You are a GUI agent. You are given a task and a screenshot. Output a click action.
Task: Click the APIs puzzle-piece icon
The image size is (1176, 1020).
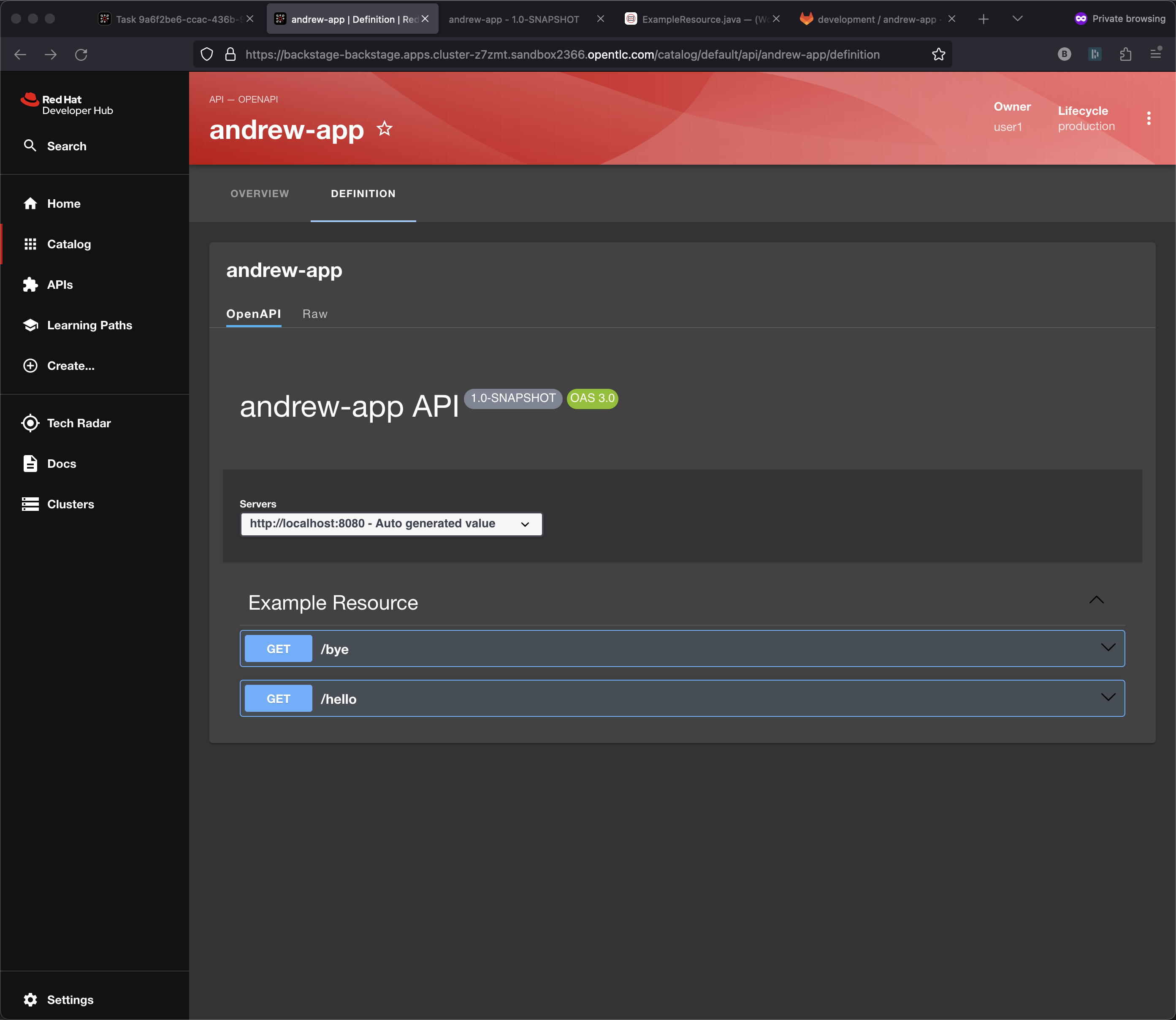(30, 285)
